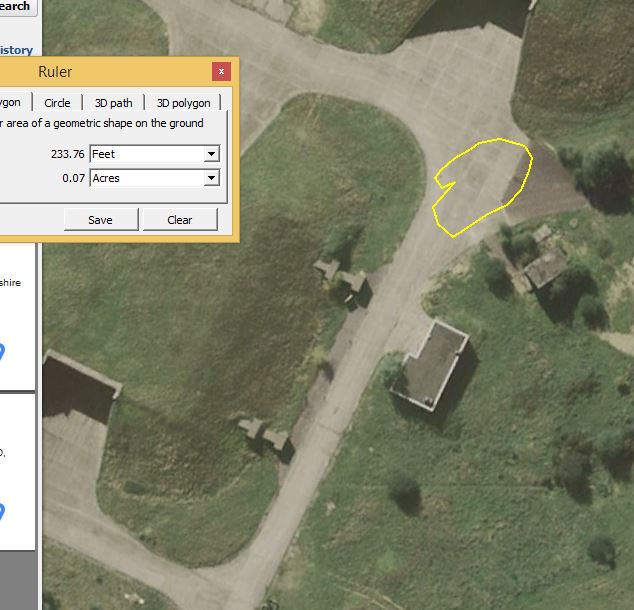This screenshot has height=610, width=634.
Task: Click the 233.76 perimeter value
Action: (x=67, y=154)
